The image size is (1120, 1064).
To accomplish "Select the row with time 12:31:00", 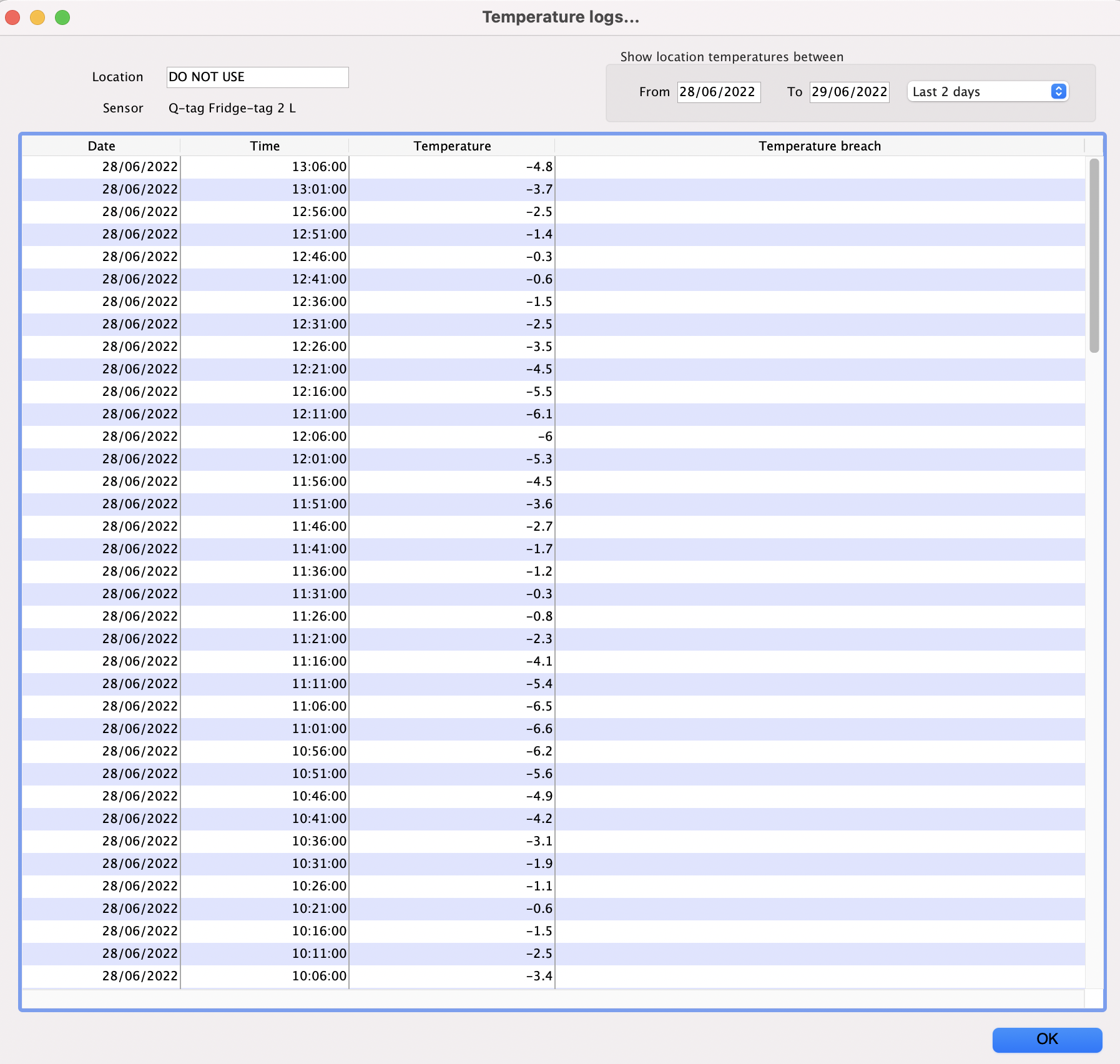I will coord(554,324).
